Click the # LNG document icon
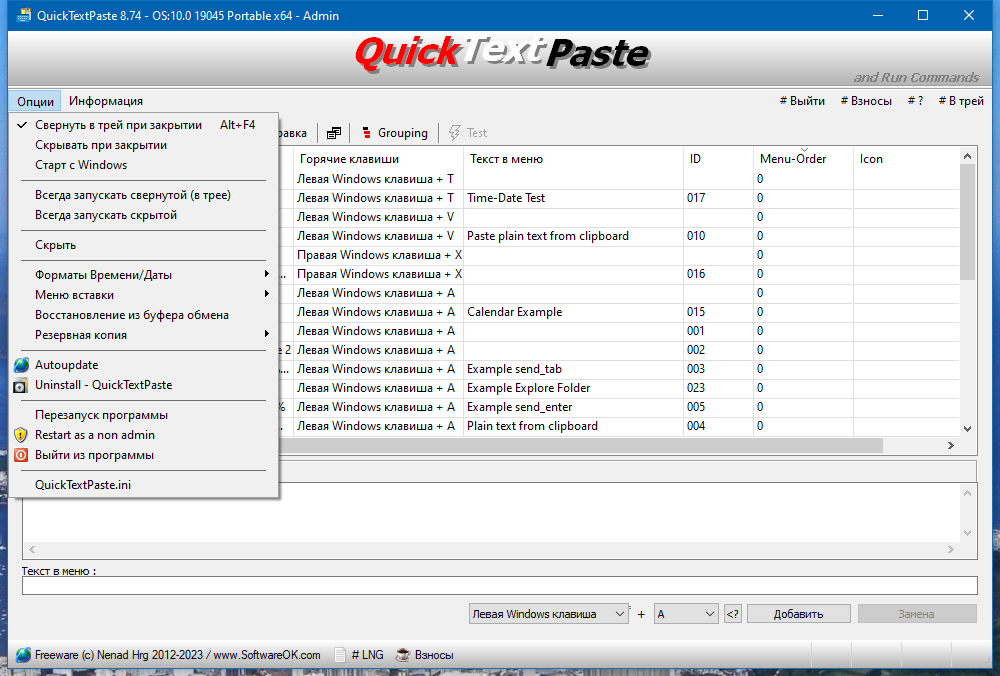This screenshot has width=1000, height=676. 340,655
